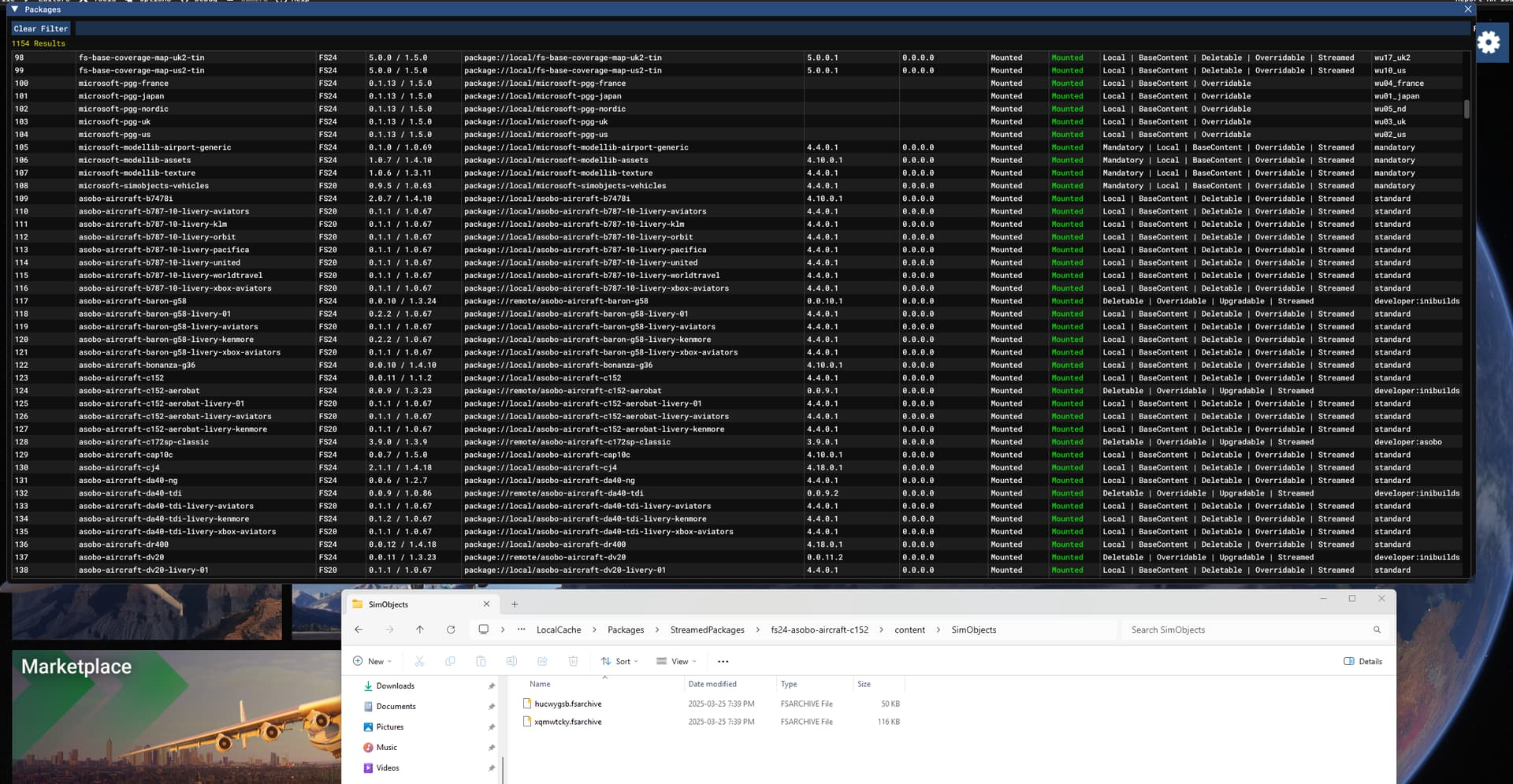
Task: Go forward in File Explorer
Action: (x=389, y=630)
